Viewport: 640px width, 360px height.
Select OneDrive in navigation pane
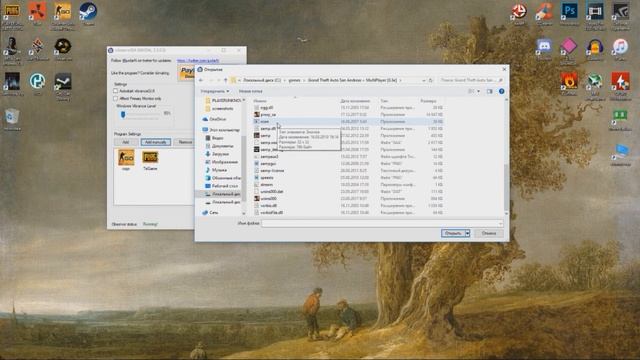point(214,119)
